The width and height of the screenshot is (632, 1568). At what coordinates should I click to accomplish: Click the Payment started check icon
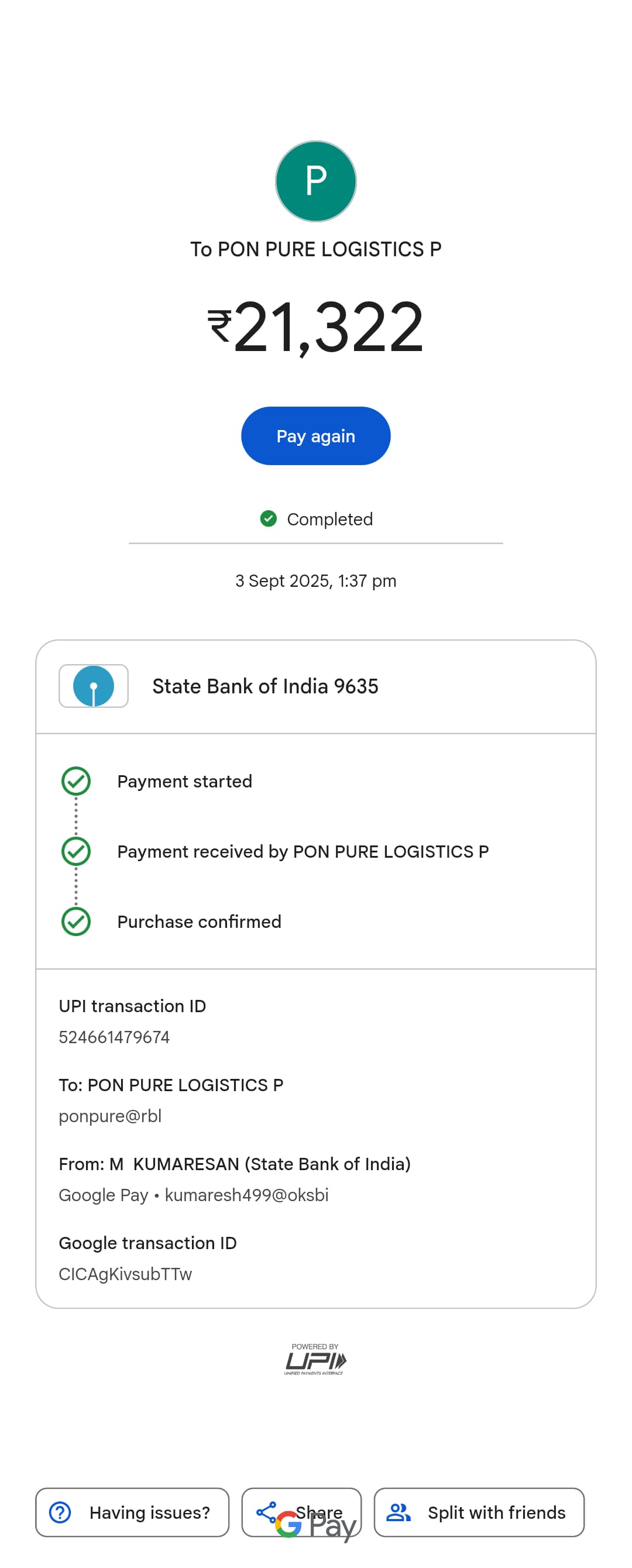76,781
